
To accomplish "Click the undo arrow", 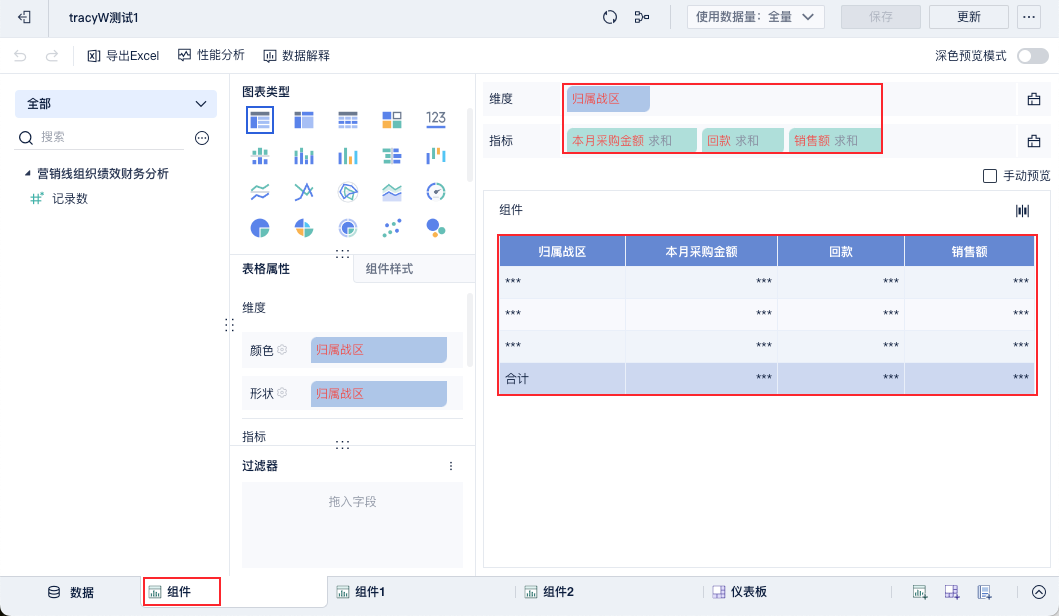I will 20,55.
